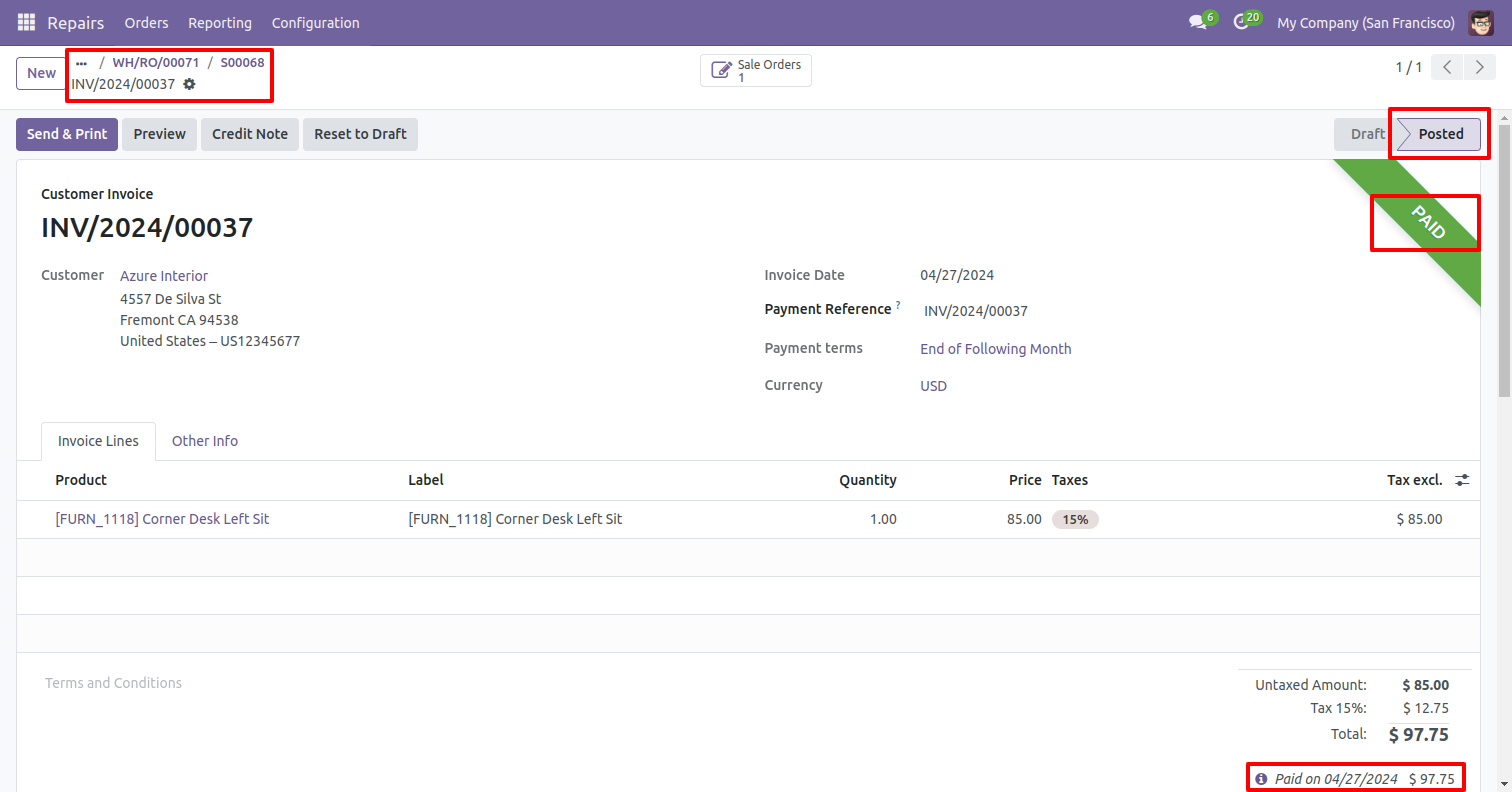1512x792 pixels.
Task: Click the Draft status stage
Action: pyautogui.click(x=1366, y=134)
